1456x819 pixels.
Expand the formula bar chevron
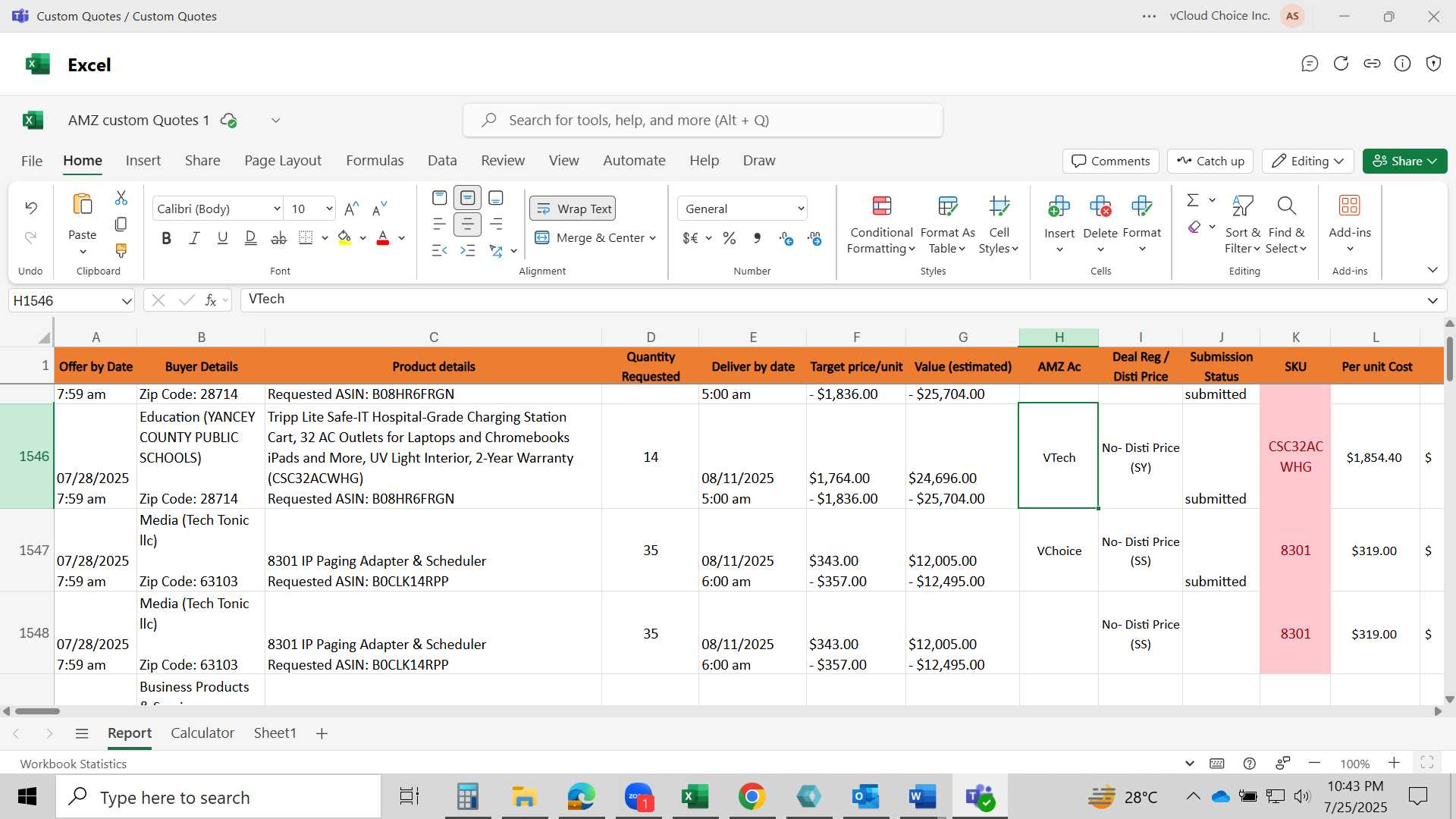pos(1432,300)
